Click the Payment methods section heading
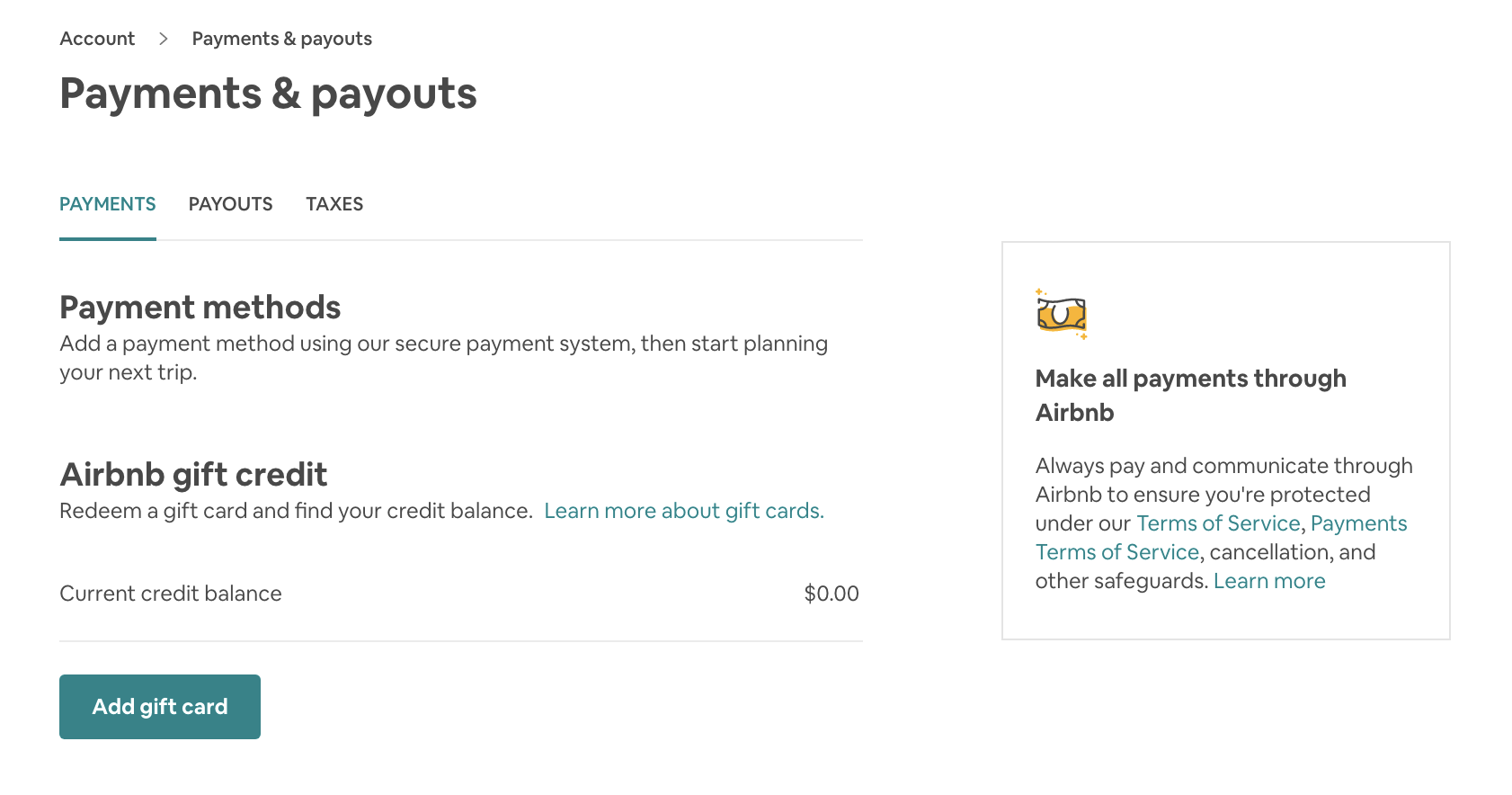 (200, 308)
